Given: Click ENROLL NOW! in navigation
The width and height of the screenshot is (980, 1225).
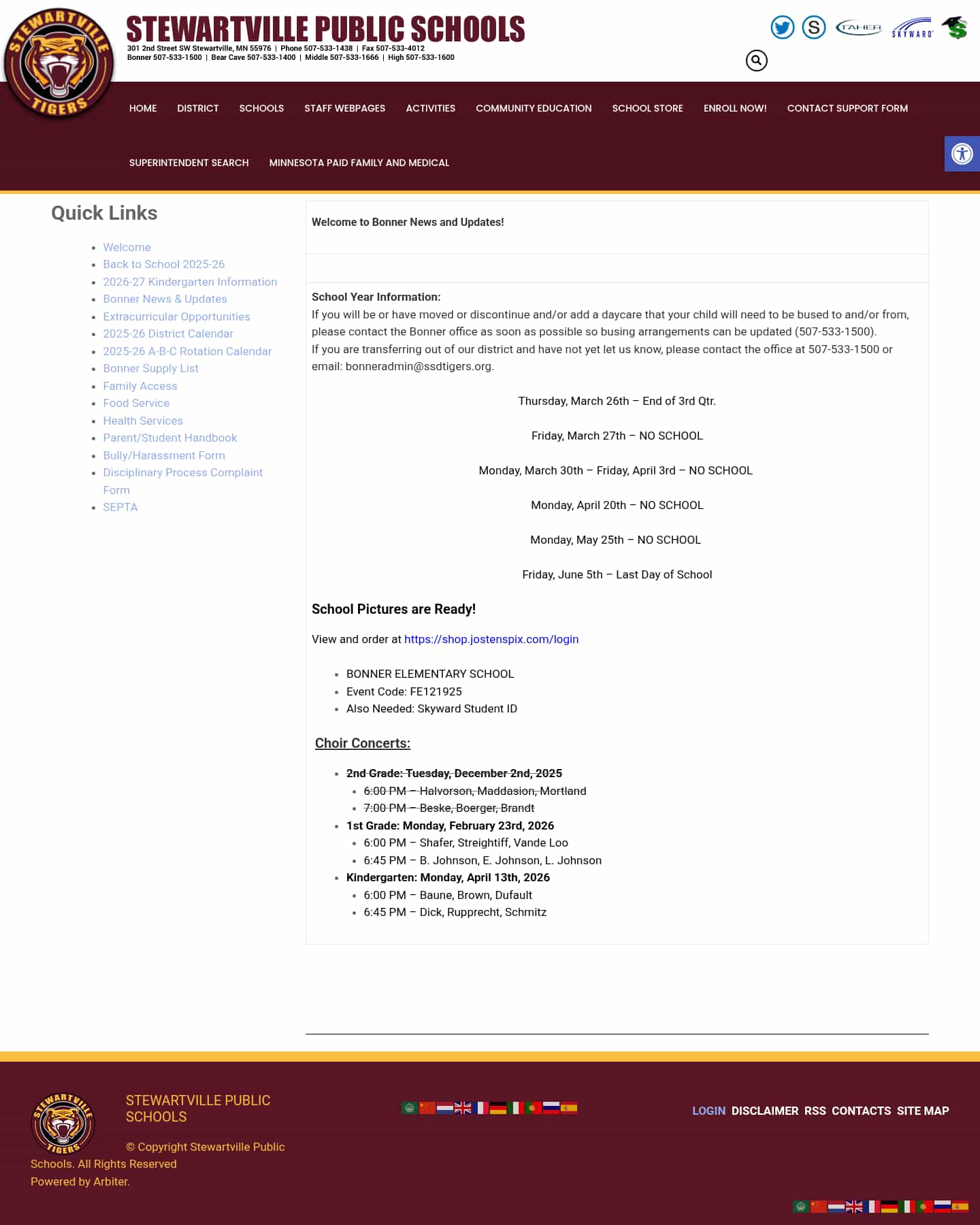Looking at the screenshot, I should point(735,108).
